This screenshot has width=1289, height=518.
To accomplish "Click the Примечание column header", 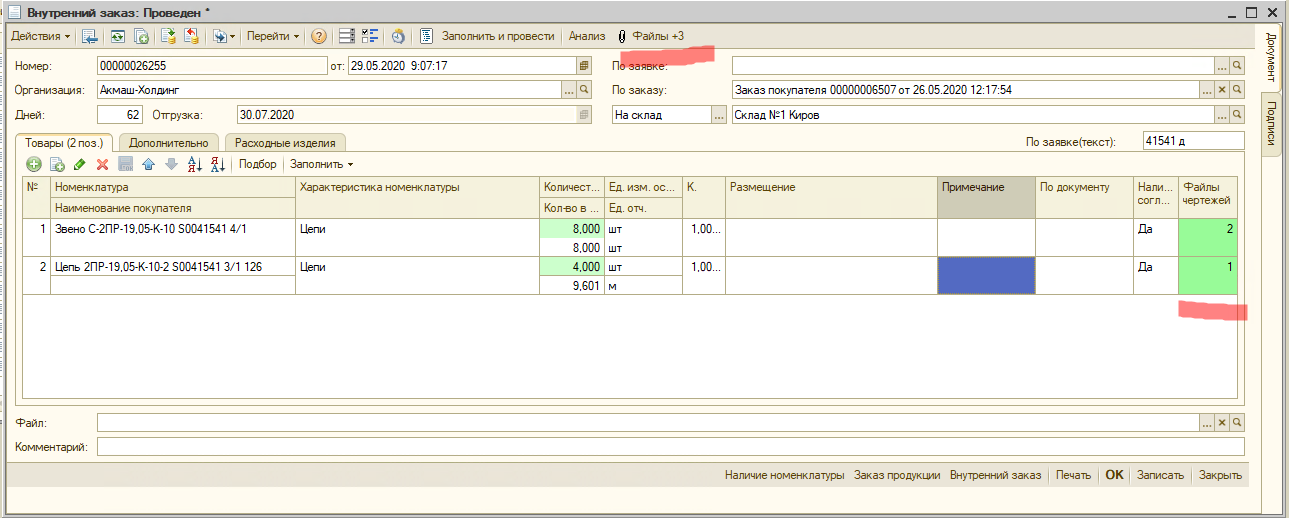I will 986,198.
